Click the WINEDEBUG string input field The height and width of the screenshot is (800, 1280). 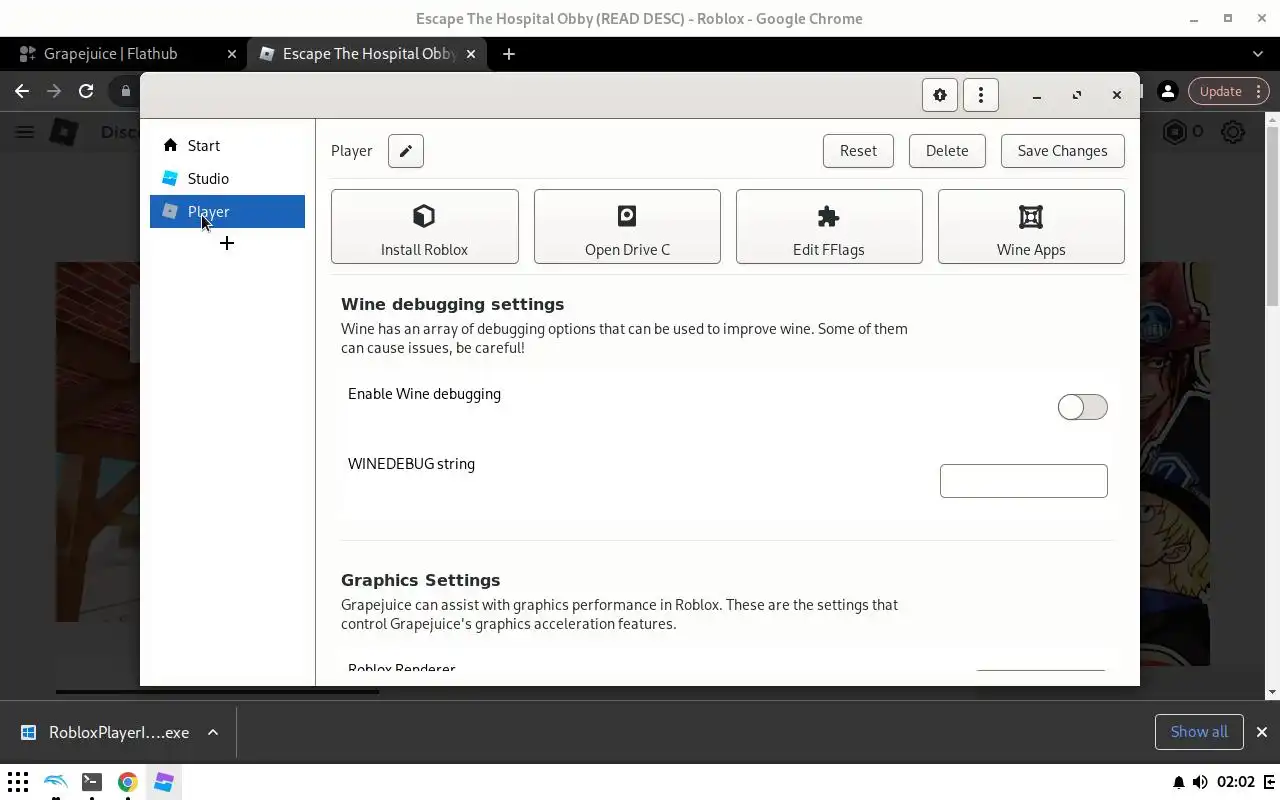[1023, 481]
